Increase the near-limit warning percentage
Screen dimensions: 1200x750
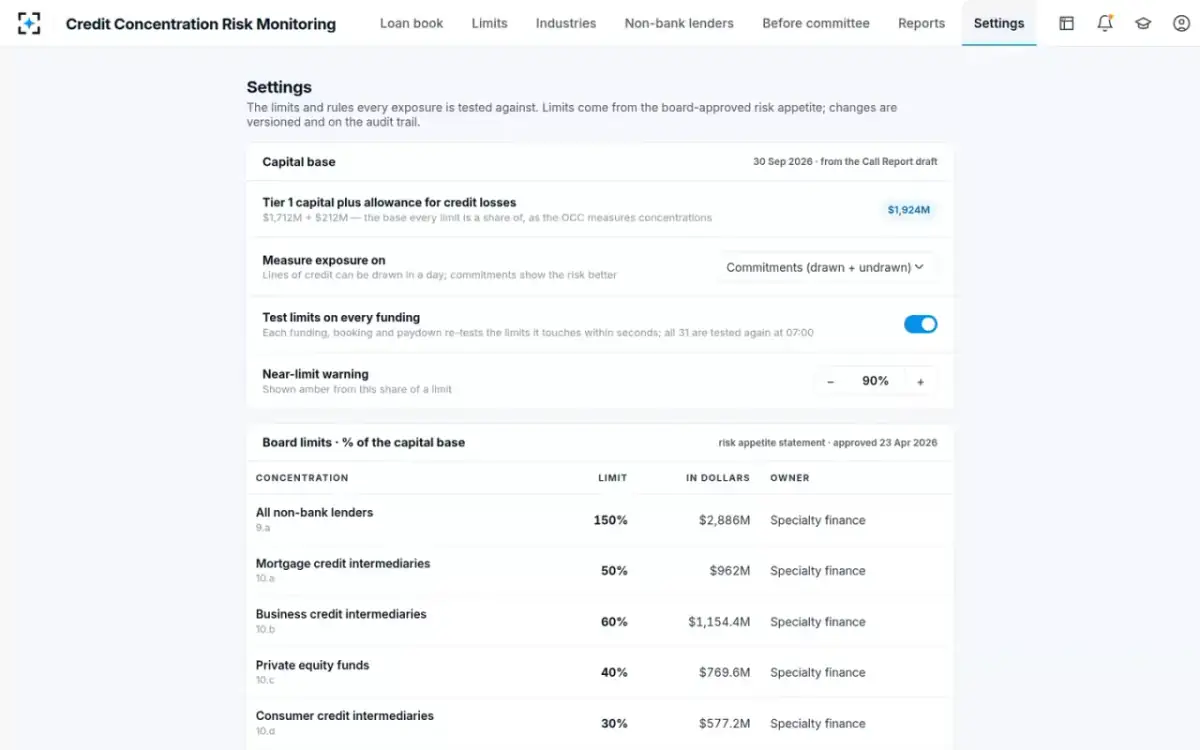pyautogui.click(x=921, y=381)
